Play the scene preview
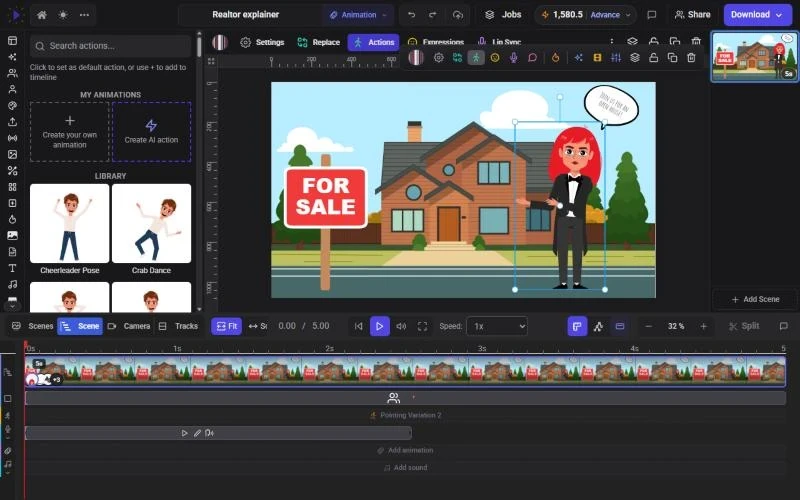 click(x=380, y=326)
